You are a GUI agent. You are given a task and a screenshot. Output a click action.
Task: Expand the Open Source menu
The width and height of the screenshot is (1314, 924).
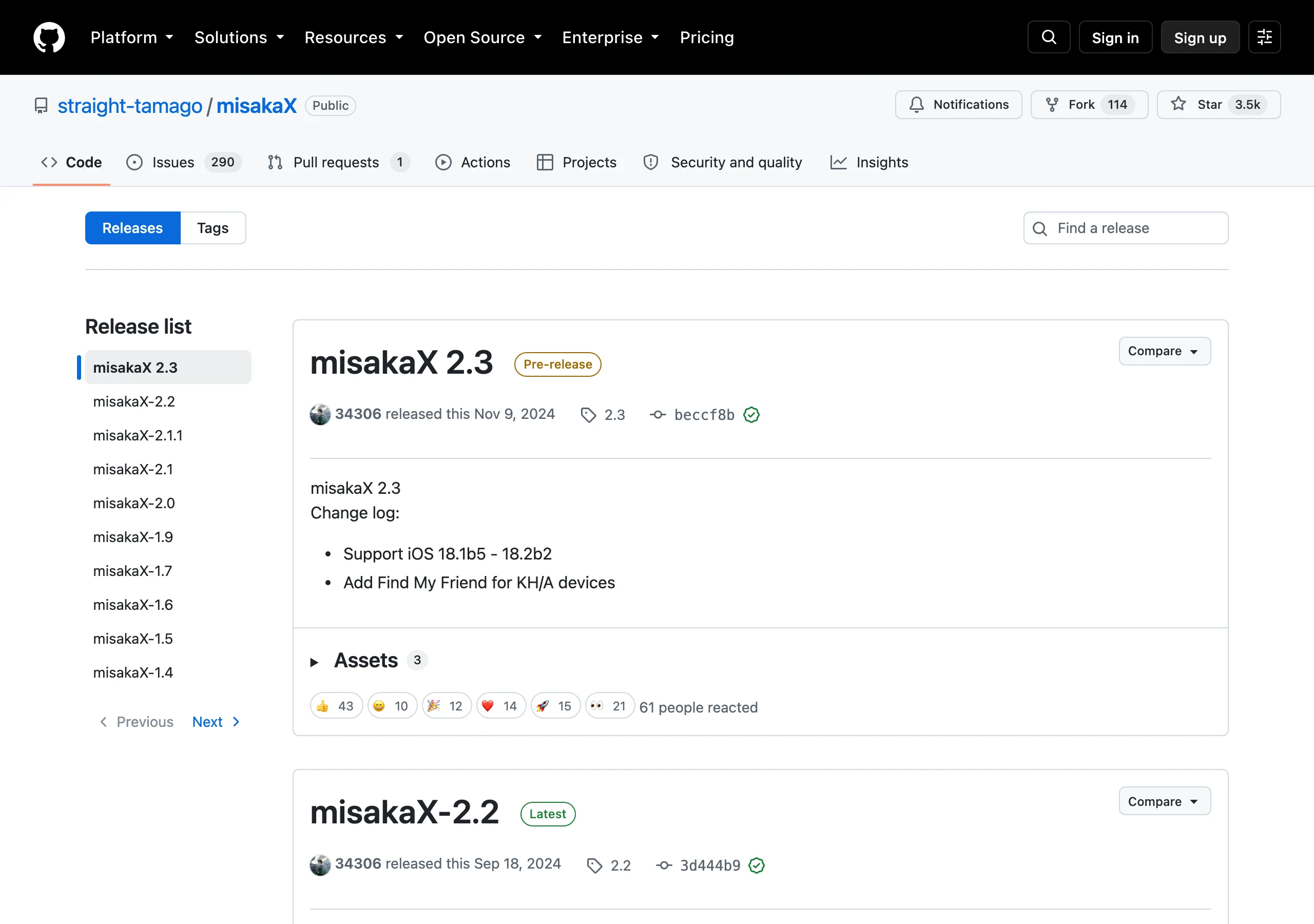pos(482,37)
